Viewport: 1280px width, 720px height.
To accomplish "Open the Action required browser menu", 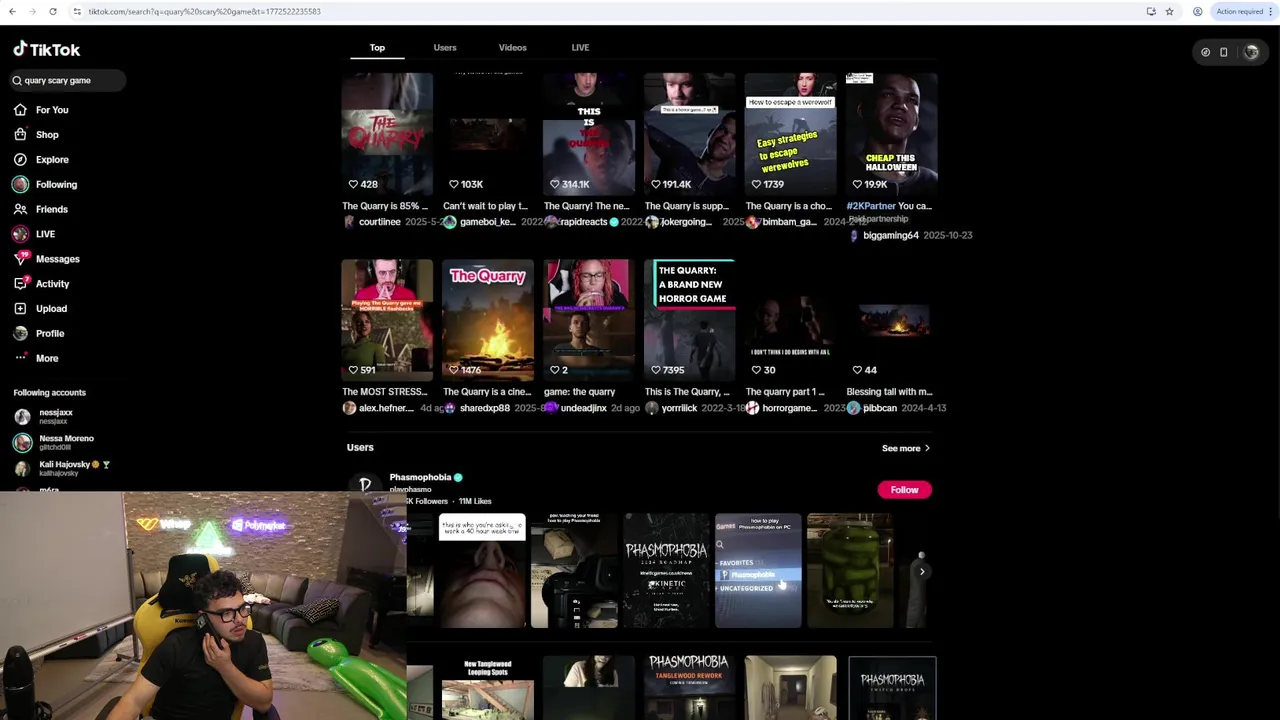I will click(1243, 11).
